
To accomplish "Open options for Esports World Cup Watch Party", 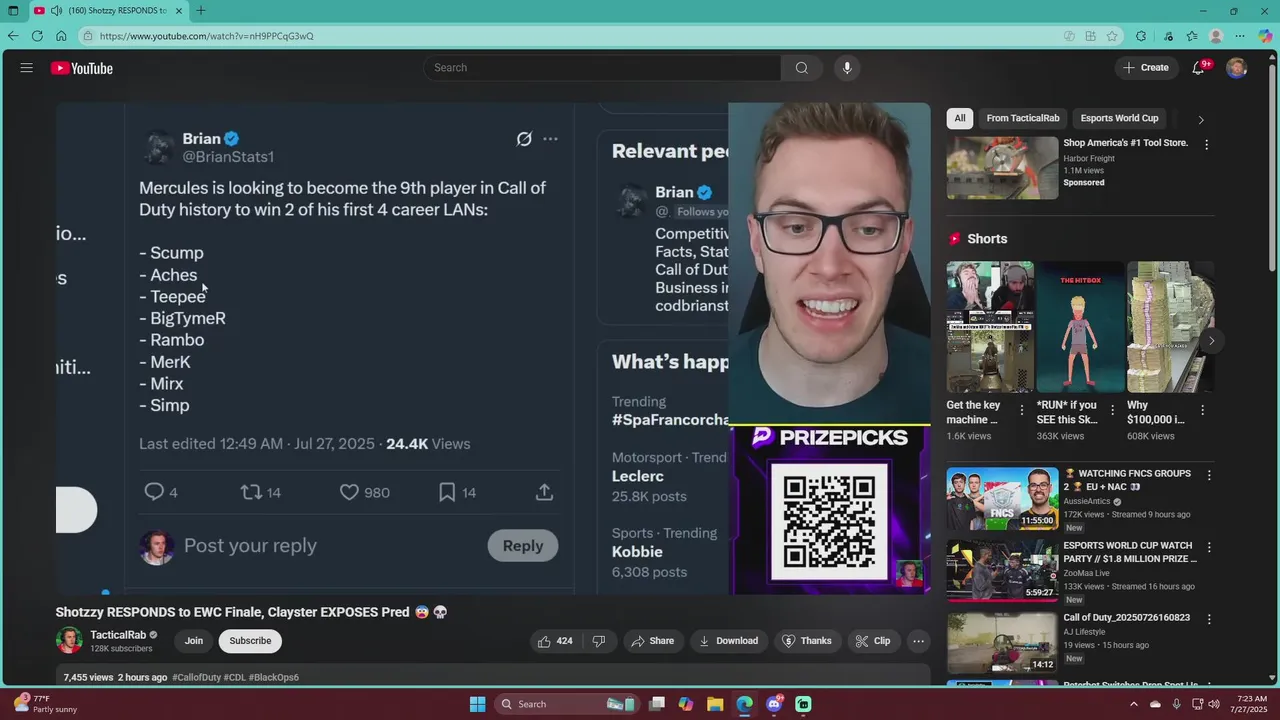I will [1209, 547].
